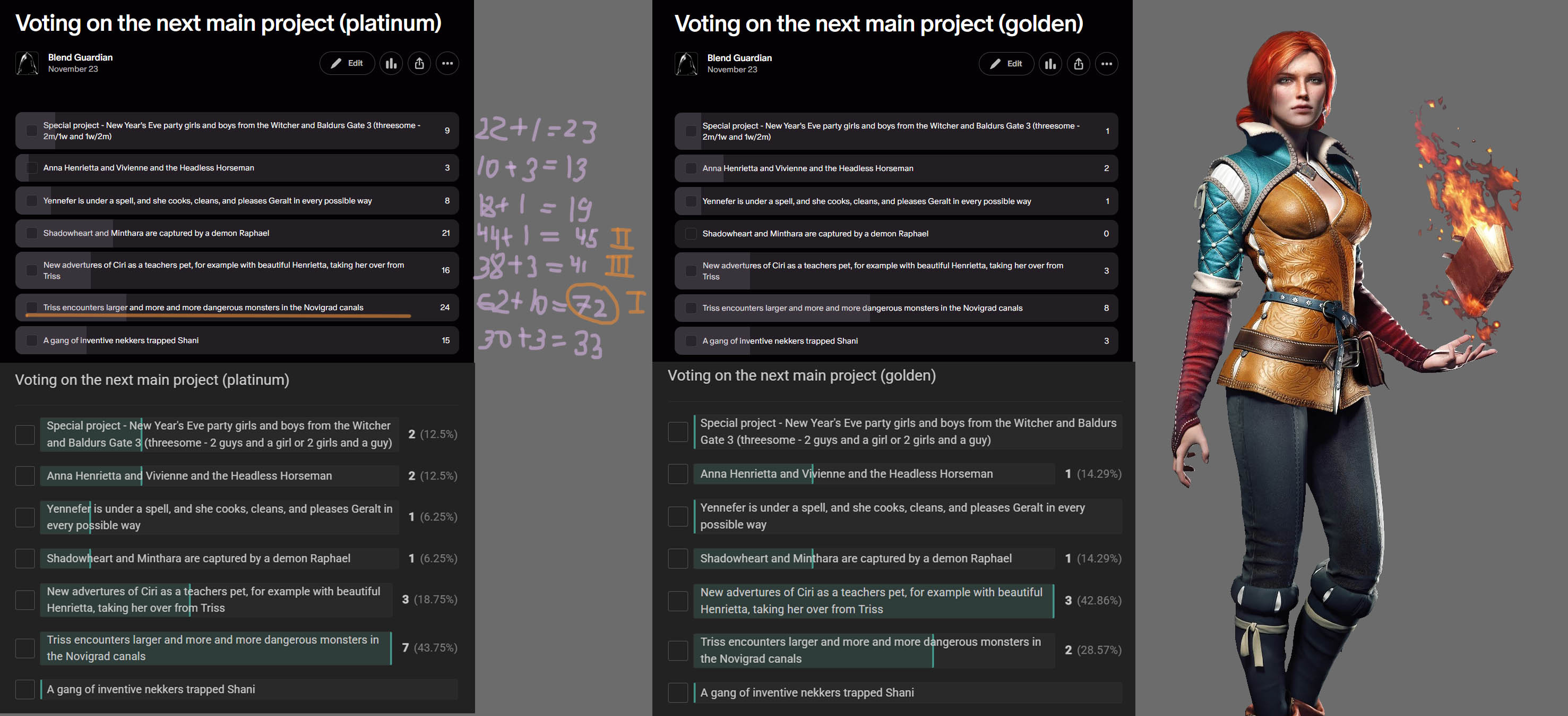This screenshot has height=716, width=1568.
Task: Open the more options menu in golden post
Action: tap(1107, 64)
